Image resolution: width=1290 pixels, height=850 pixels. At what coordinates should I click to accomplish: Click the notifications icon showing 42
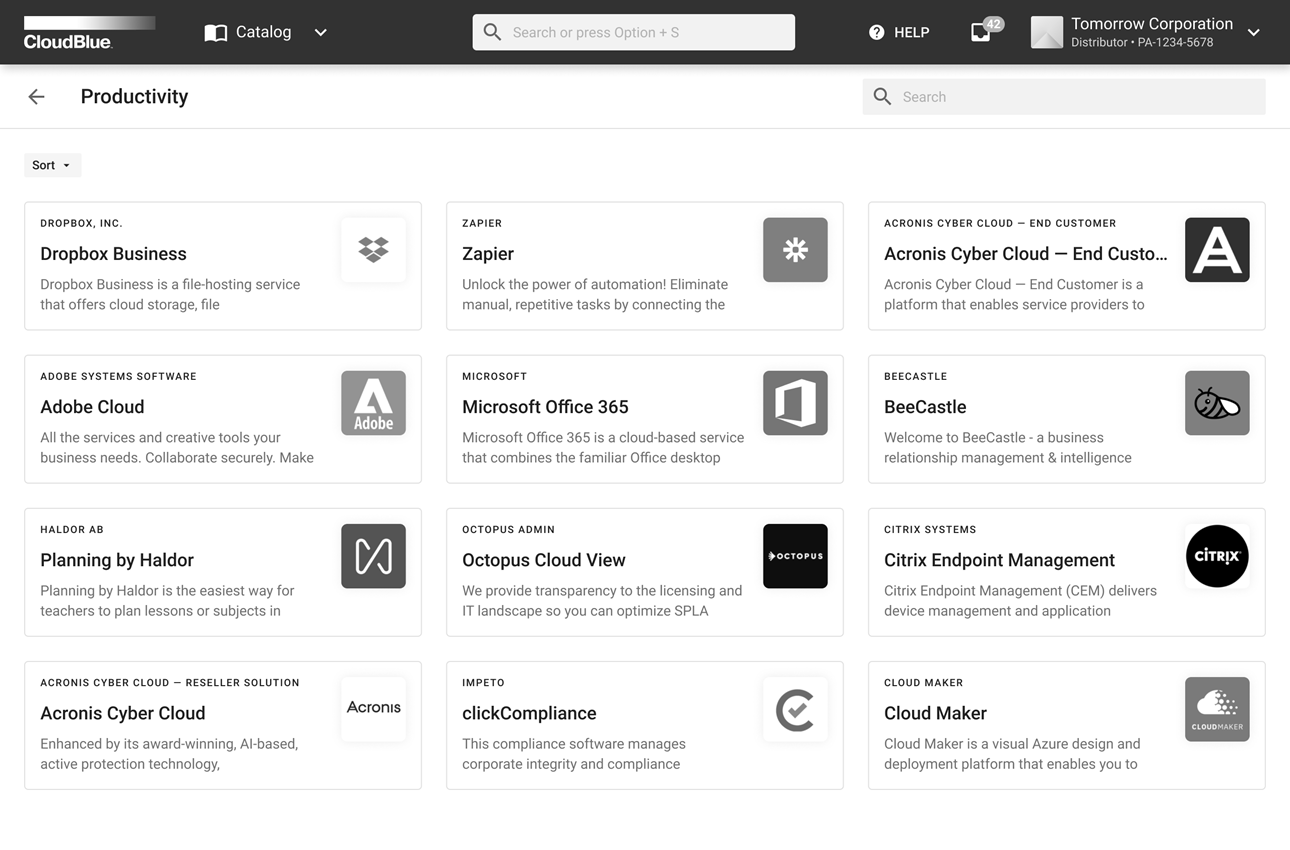click(981, 32)
